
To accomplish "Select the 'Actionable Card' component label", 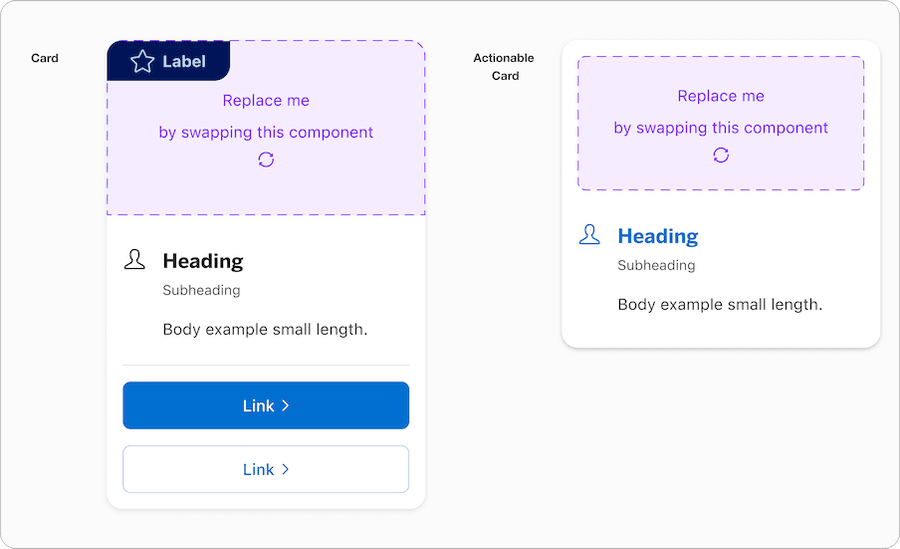I will coord(504,67).
